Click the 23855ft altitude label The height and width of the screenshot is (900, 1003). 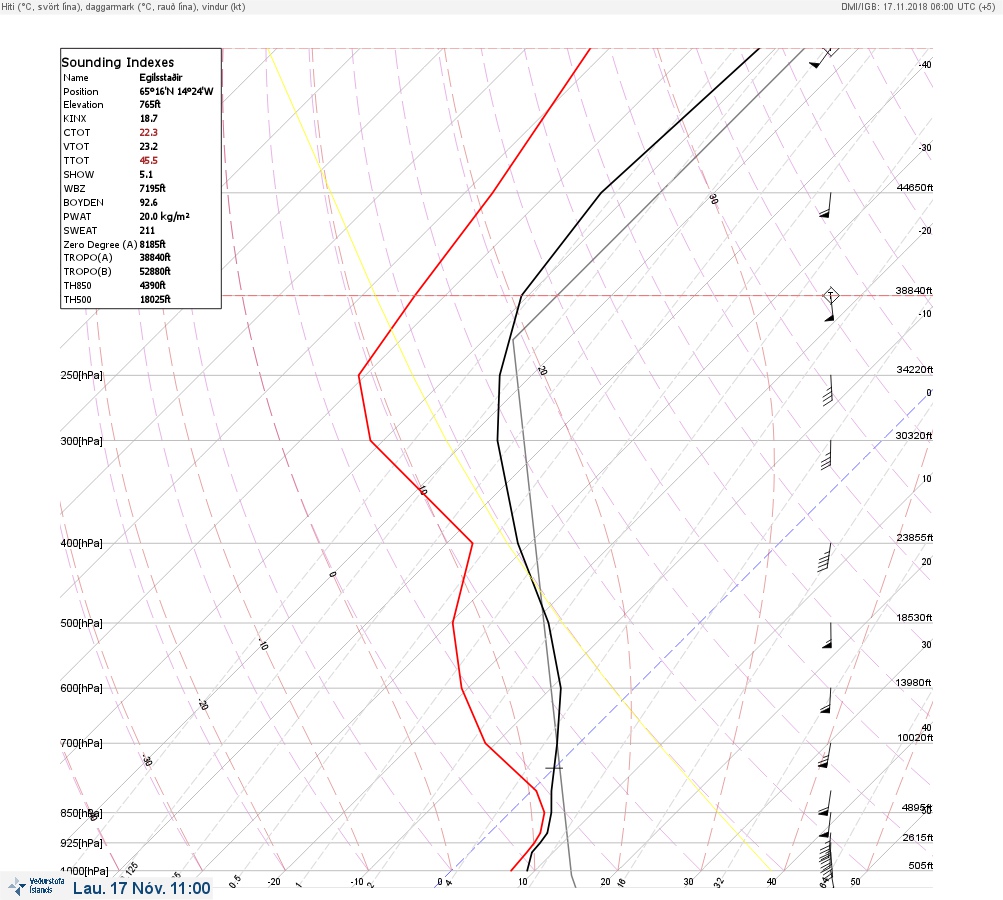915,538
